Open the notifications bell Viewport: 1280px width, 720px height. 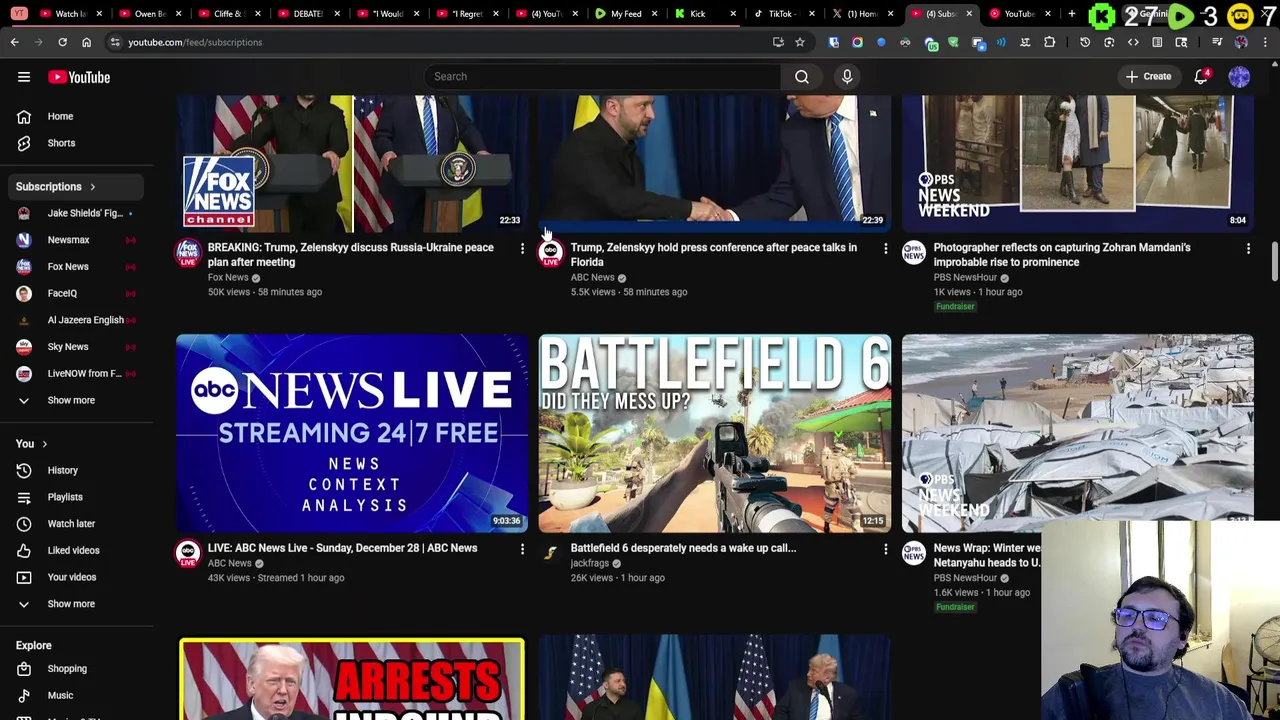(1201, 77)
